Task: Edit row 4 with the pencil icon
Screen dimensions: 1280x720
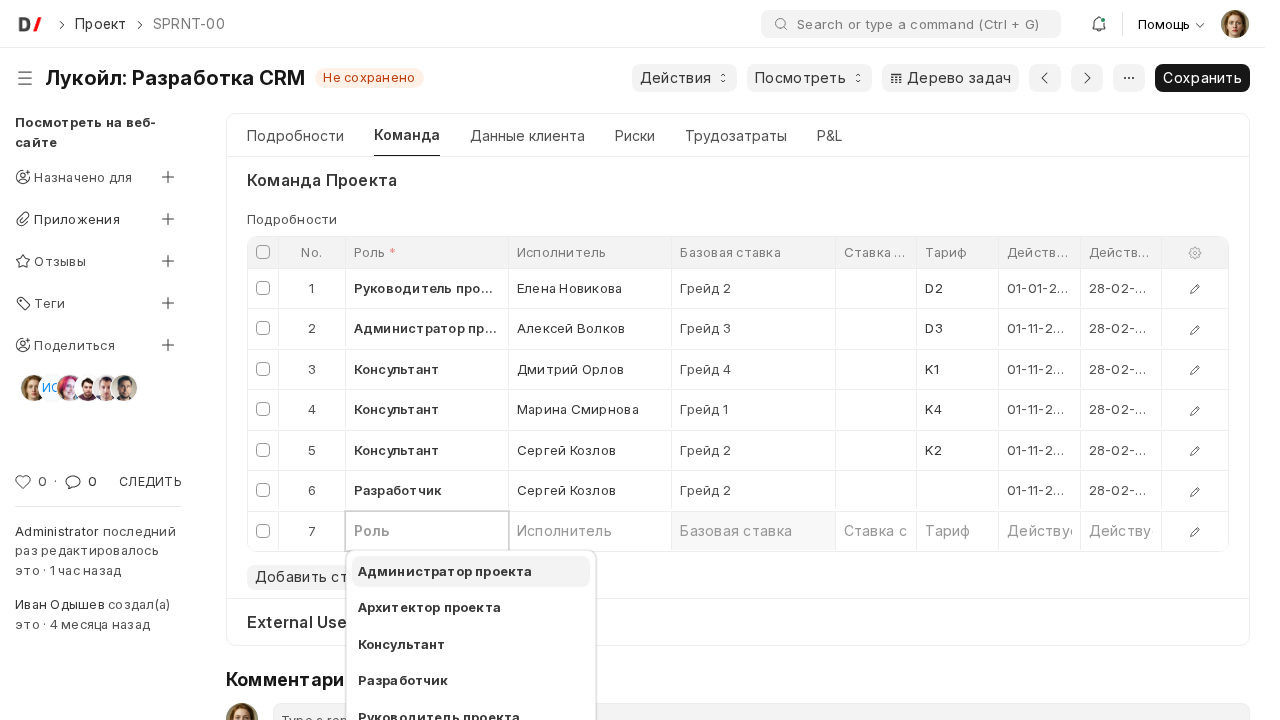Action: click(1195, 410)
